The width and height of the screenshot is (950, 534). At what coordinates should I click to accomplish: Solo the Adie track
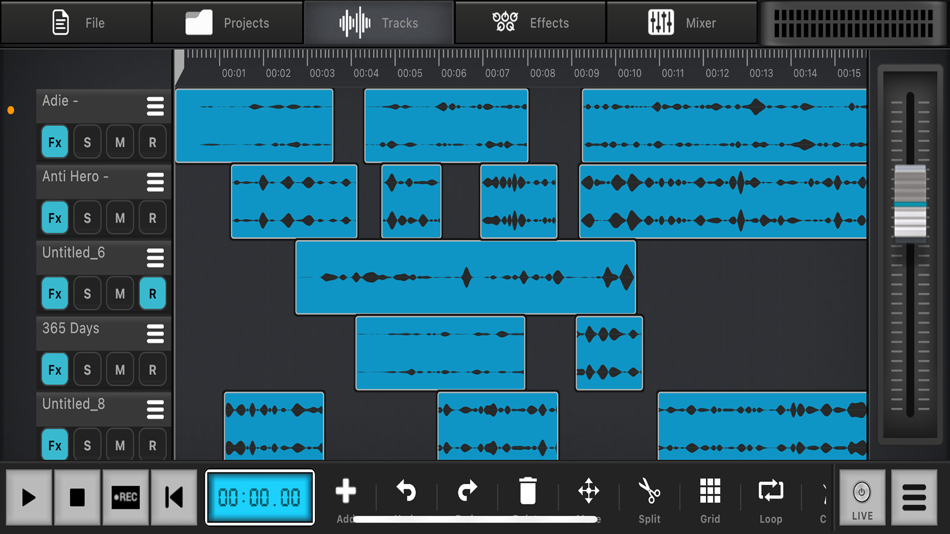pos(87,142)
